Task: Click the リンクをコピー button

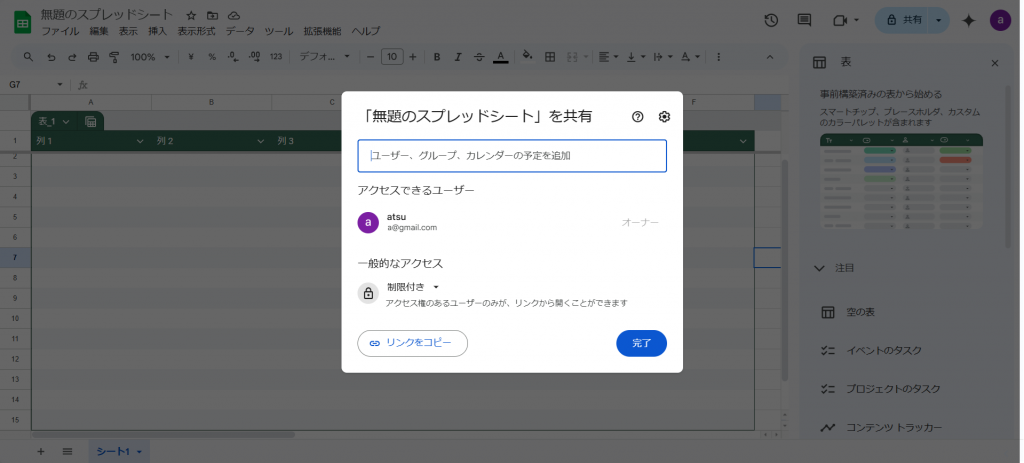Action: 412,343
